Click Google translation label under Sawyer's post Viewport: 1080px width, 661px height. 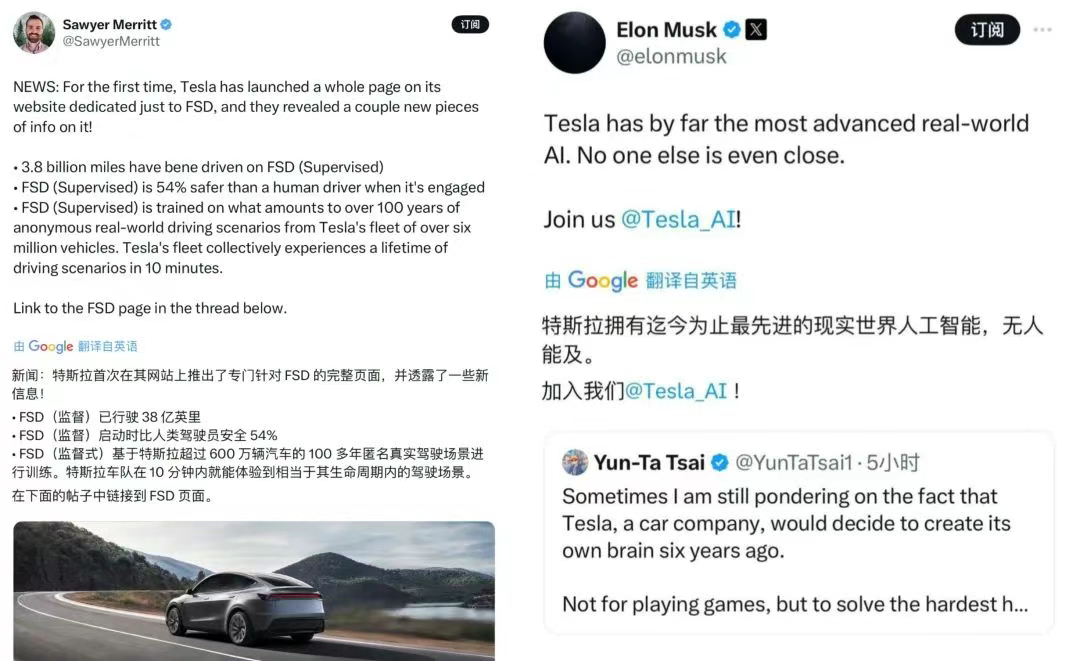click(x=75, y=346)
